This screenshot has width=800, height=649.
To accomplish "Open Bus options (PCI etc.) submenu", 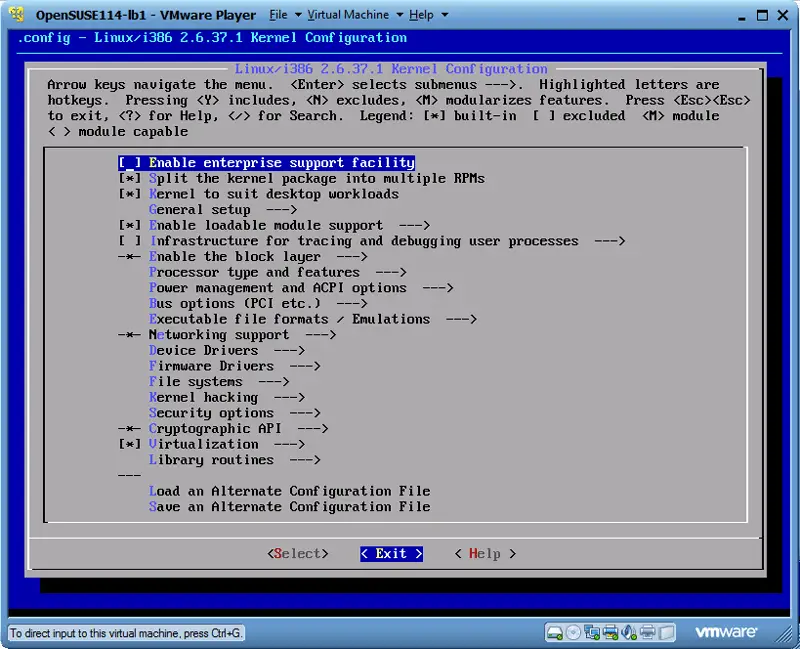I will (x=258, y=304).
